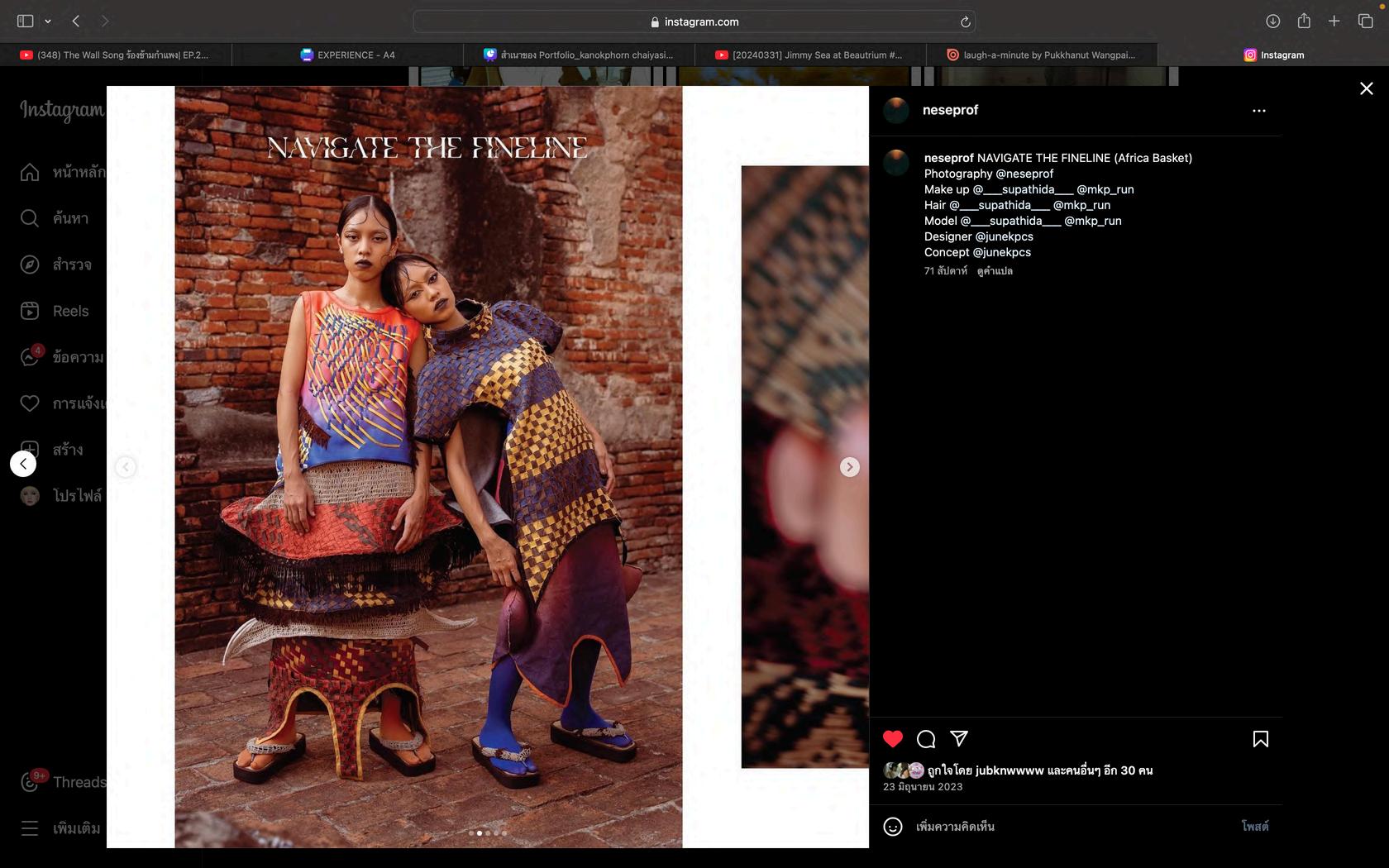Switch to The Wall Song YouTube tab
The height and width of the screenshot is (868, 1389).
coord(116,55)
